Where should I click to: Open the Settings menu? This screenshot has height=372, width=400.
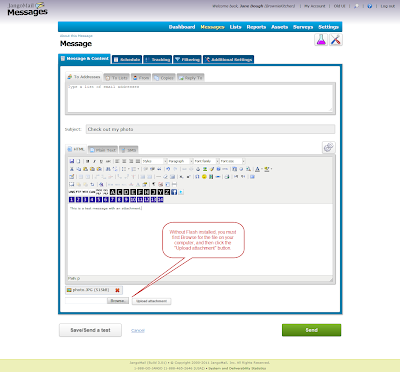(x=328, y=27)
